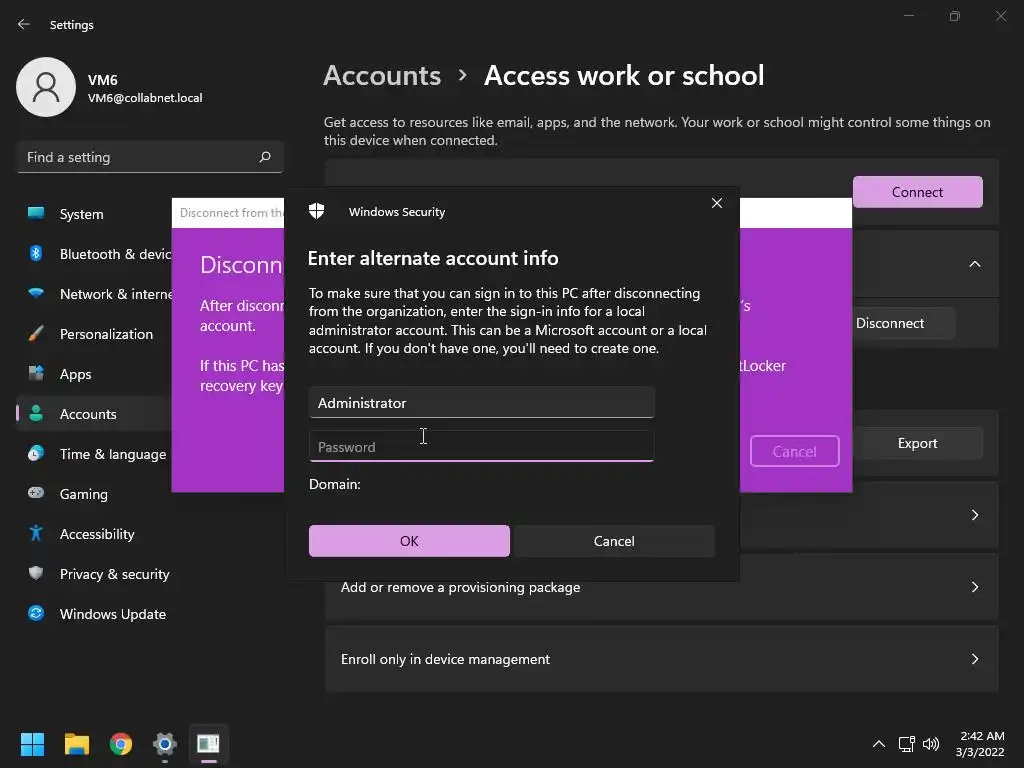Click the network tray icon

click(x=906, y=744)
